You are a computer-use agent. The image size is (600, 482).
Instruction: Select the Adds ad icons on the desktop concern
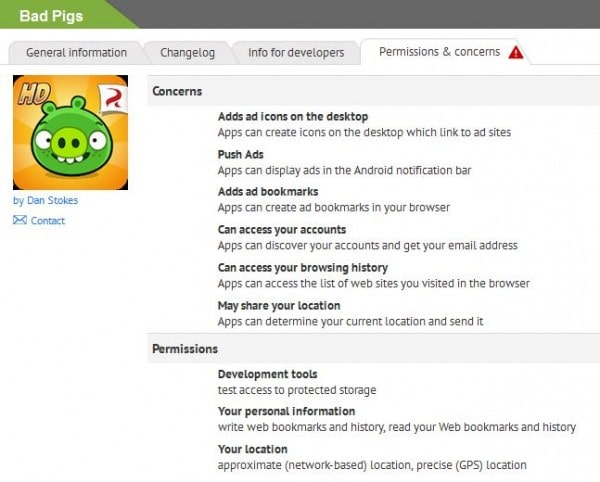(x=293, y=117)
